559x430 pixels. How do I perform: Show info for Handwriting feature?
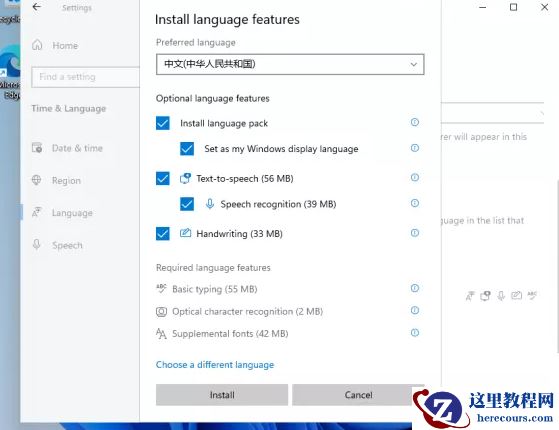tap(415, 233)
